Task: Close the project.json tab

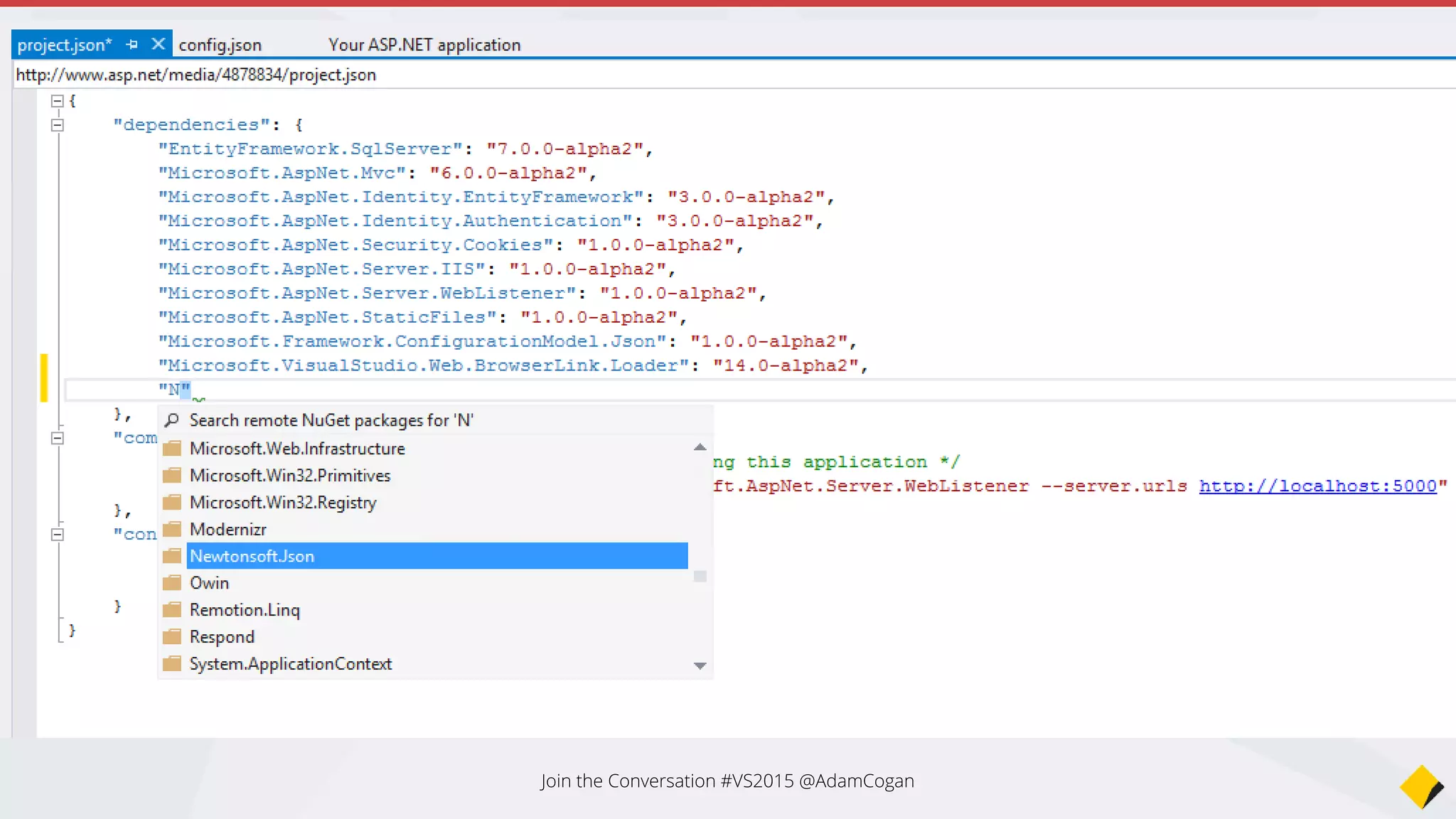Action: pyautogui.click(x=159, y=44)
